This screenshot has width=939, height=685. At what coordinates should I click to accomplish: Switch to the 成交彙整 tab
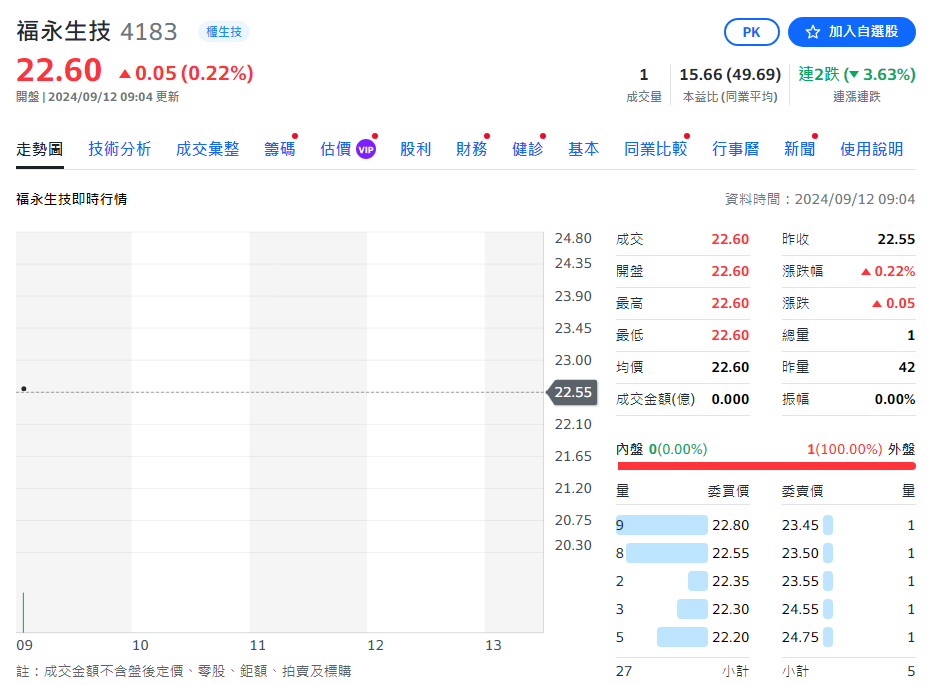[208, 149]
